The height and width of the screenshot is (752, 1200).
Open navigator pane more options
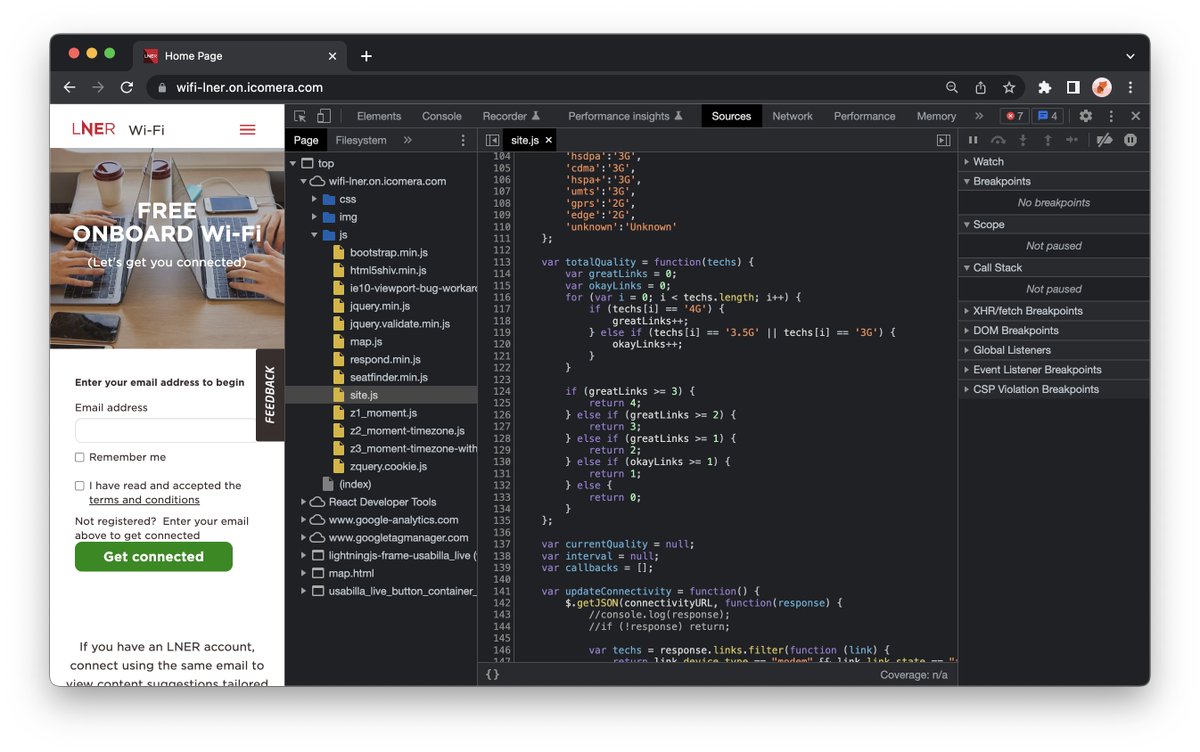coord(463,141)
